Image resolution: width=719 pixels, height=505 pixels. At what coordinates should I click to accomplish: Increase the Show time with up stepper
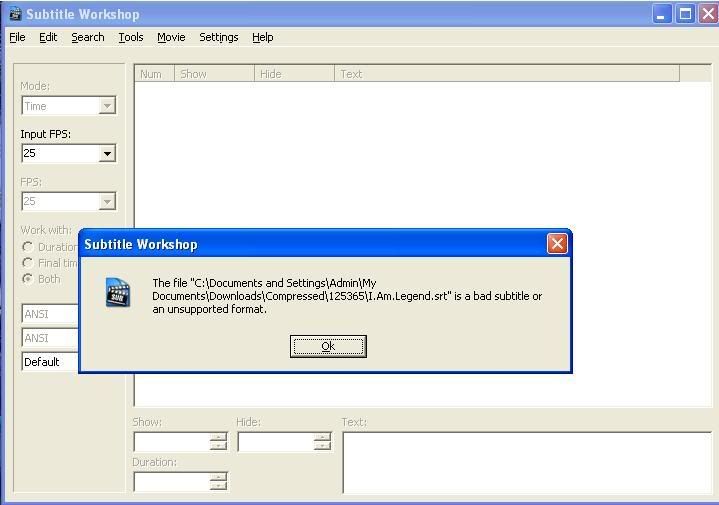pyautogui.click(x=219, y=437)
